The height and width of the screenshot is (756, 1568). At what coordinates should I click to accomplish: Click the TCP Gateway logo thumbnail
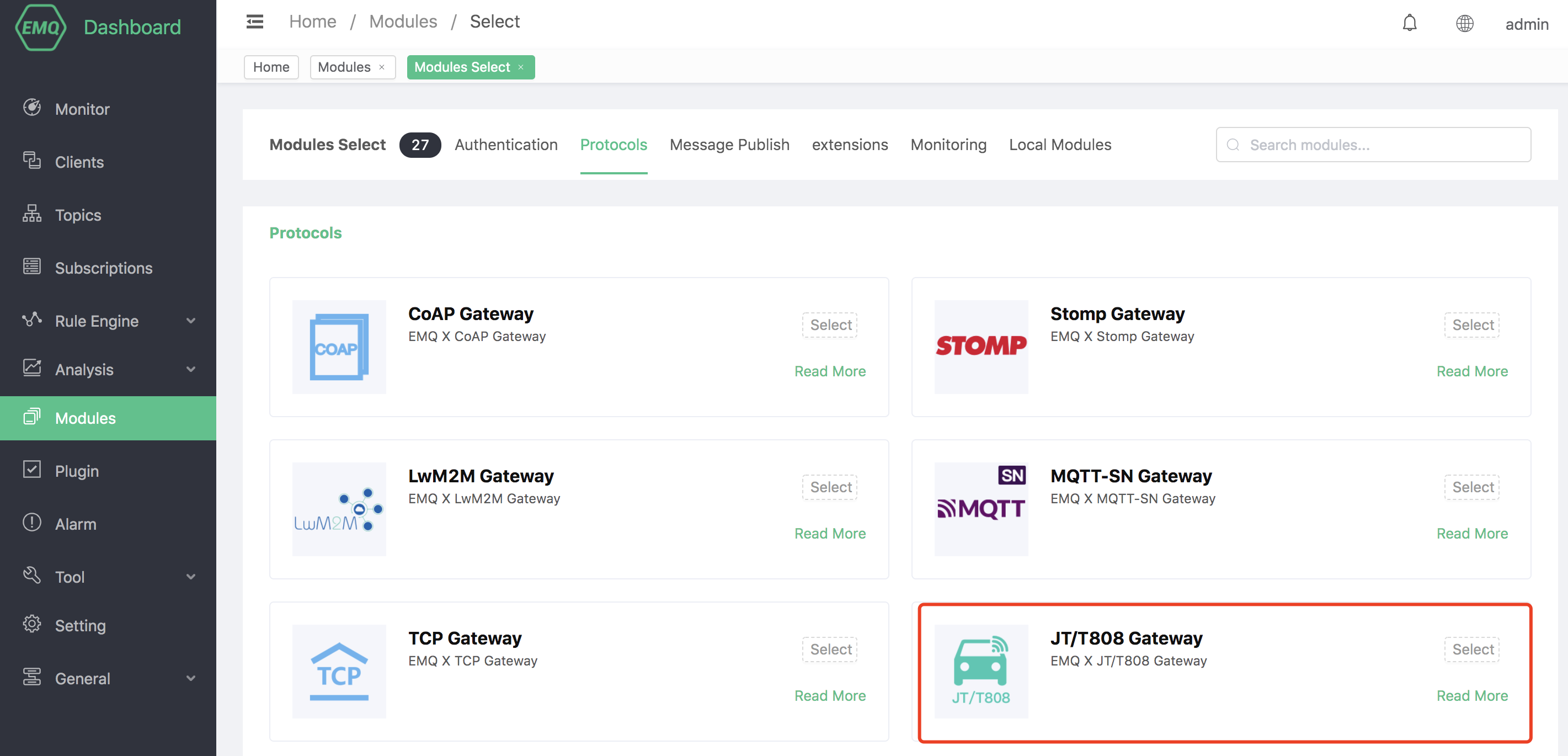point(339,672)
